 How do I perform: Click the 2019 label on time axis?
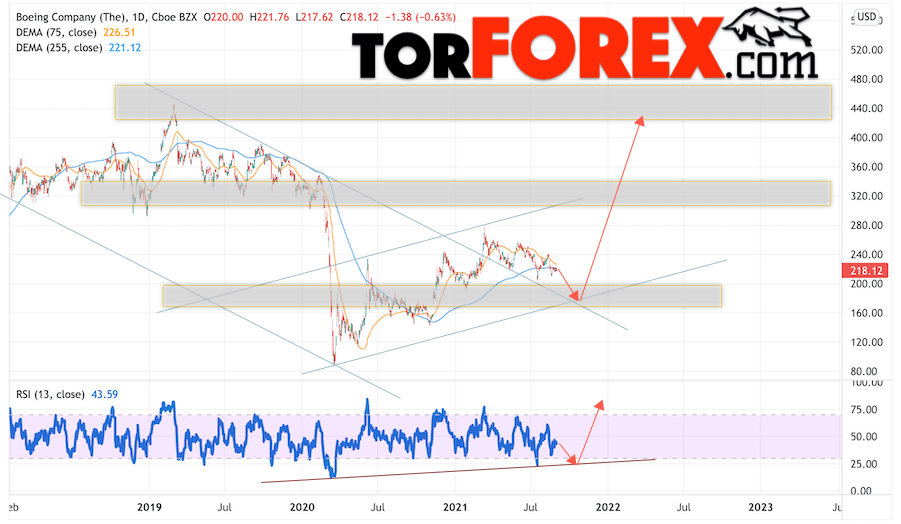pos(149,507)
